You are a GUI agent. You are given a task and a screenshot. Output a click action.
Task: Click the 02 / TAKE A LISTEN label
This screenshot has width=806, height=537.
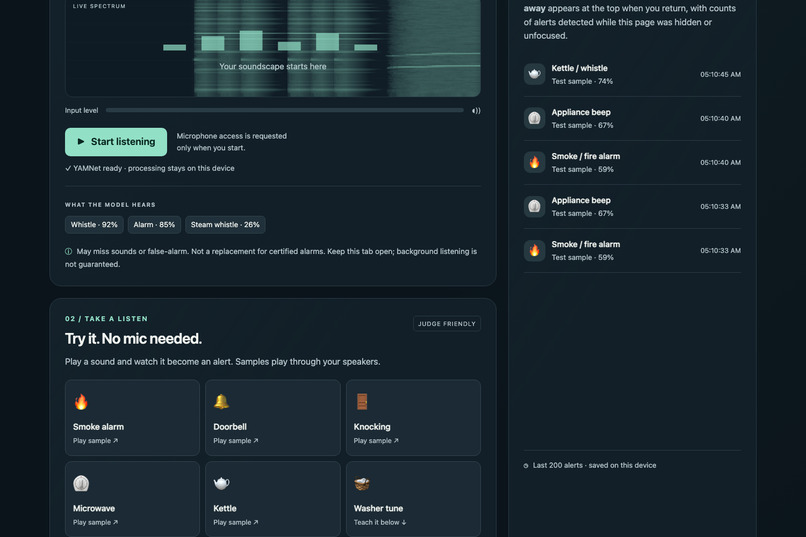point(106,319)
